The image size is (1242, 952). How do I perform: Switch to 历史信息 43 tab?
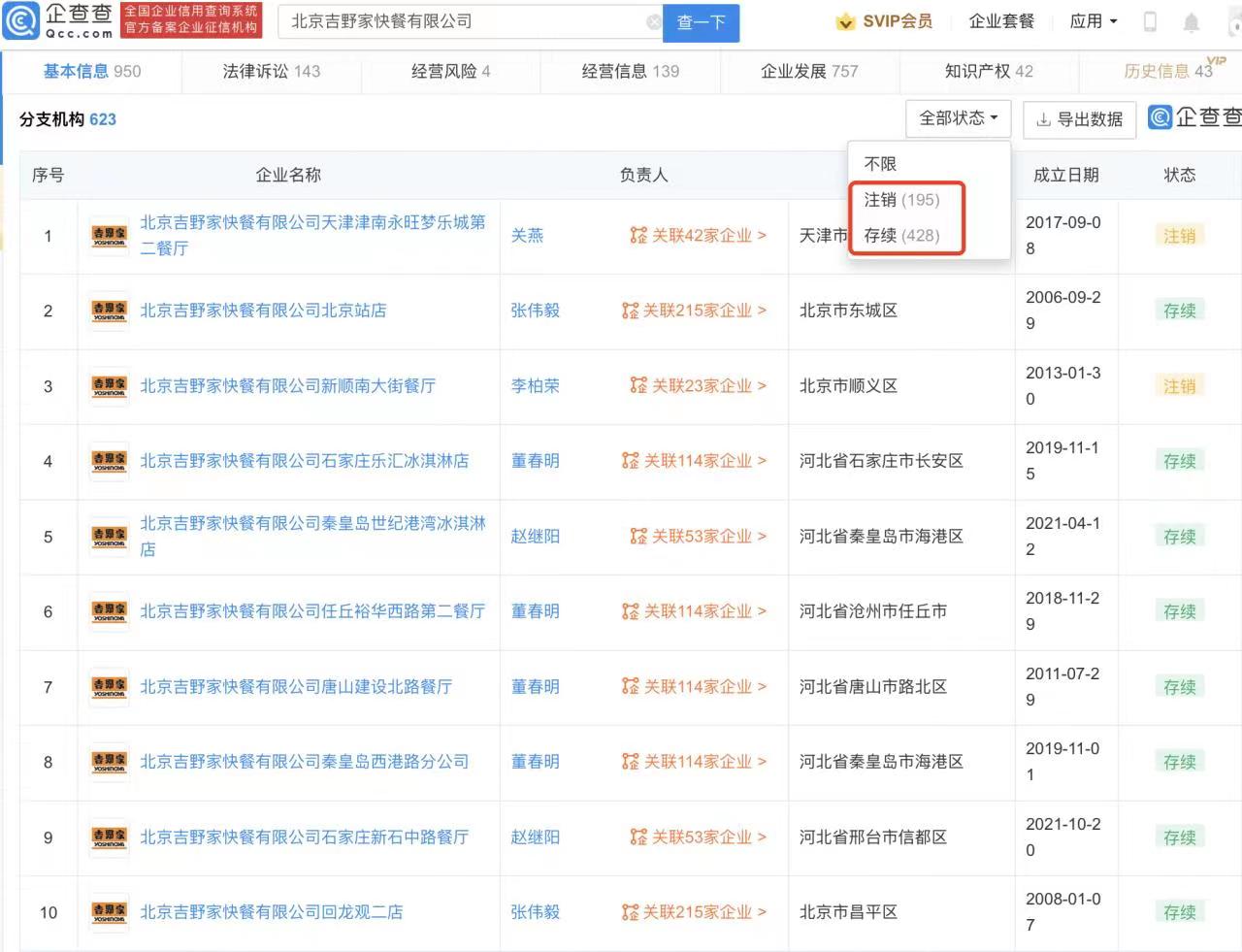pyautogui.click(x=1168, y=71)
